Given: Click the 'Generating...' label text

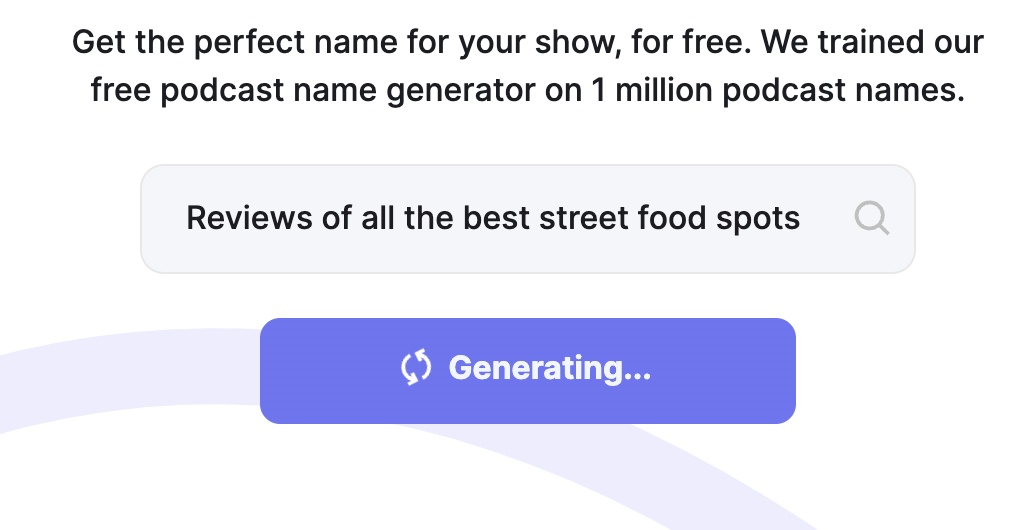Looking at the screenshot, I should point(549,368).
